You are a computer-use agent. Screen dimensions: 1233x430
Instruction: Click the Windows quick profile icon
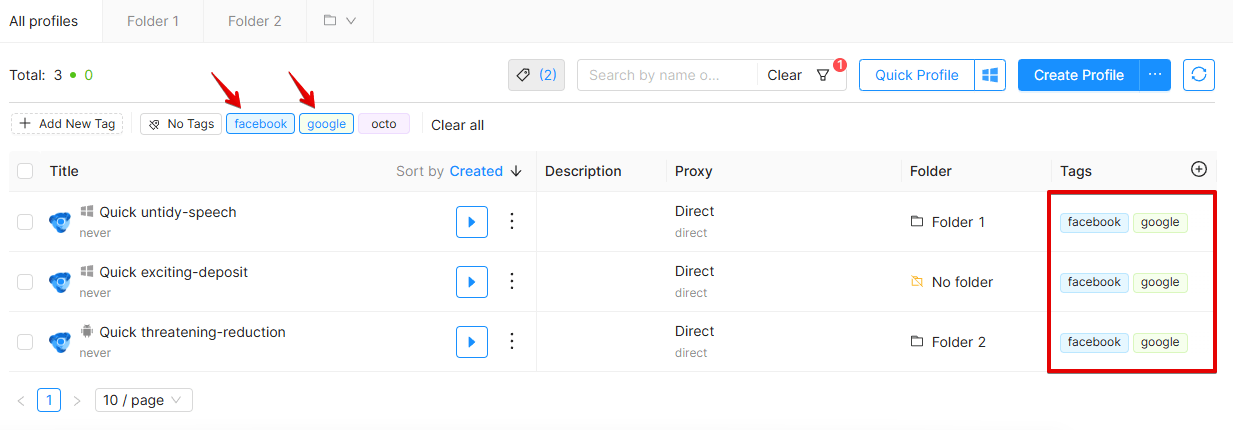990,75
